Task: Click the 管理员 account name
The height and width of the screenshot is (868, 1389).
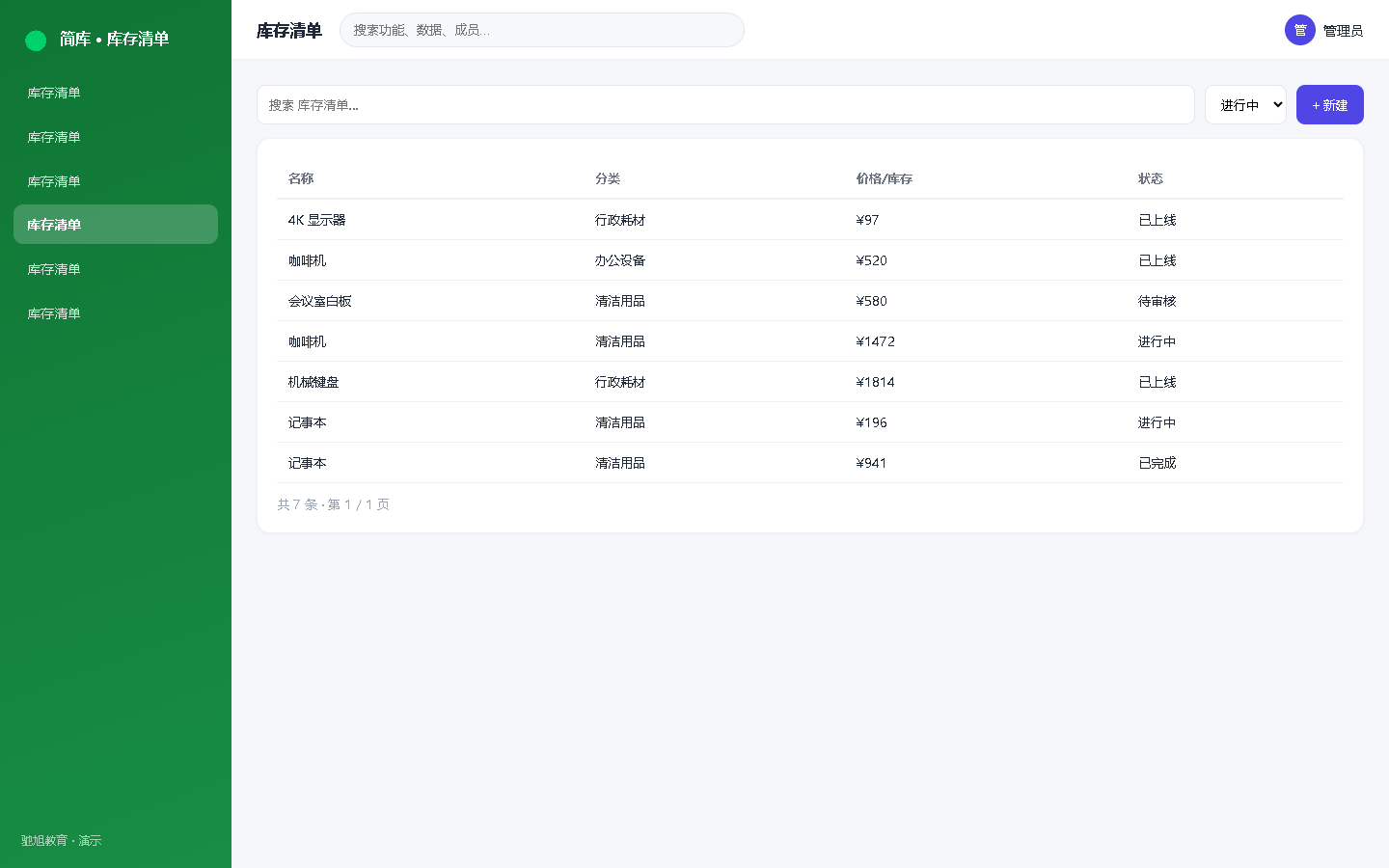Action: [1343, 31]
